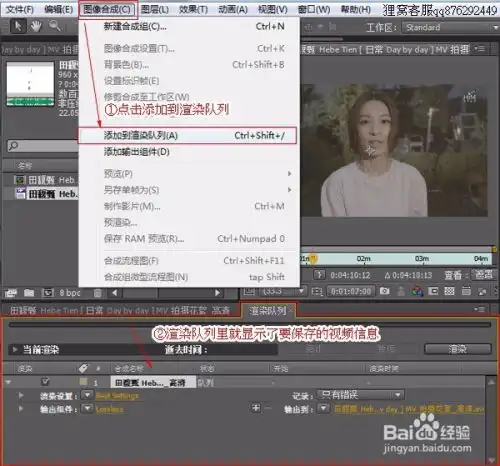
Task: Click the Project panel search field
Action: coord(43,146)
